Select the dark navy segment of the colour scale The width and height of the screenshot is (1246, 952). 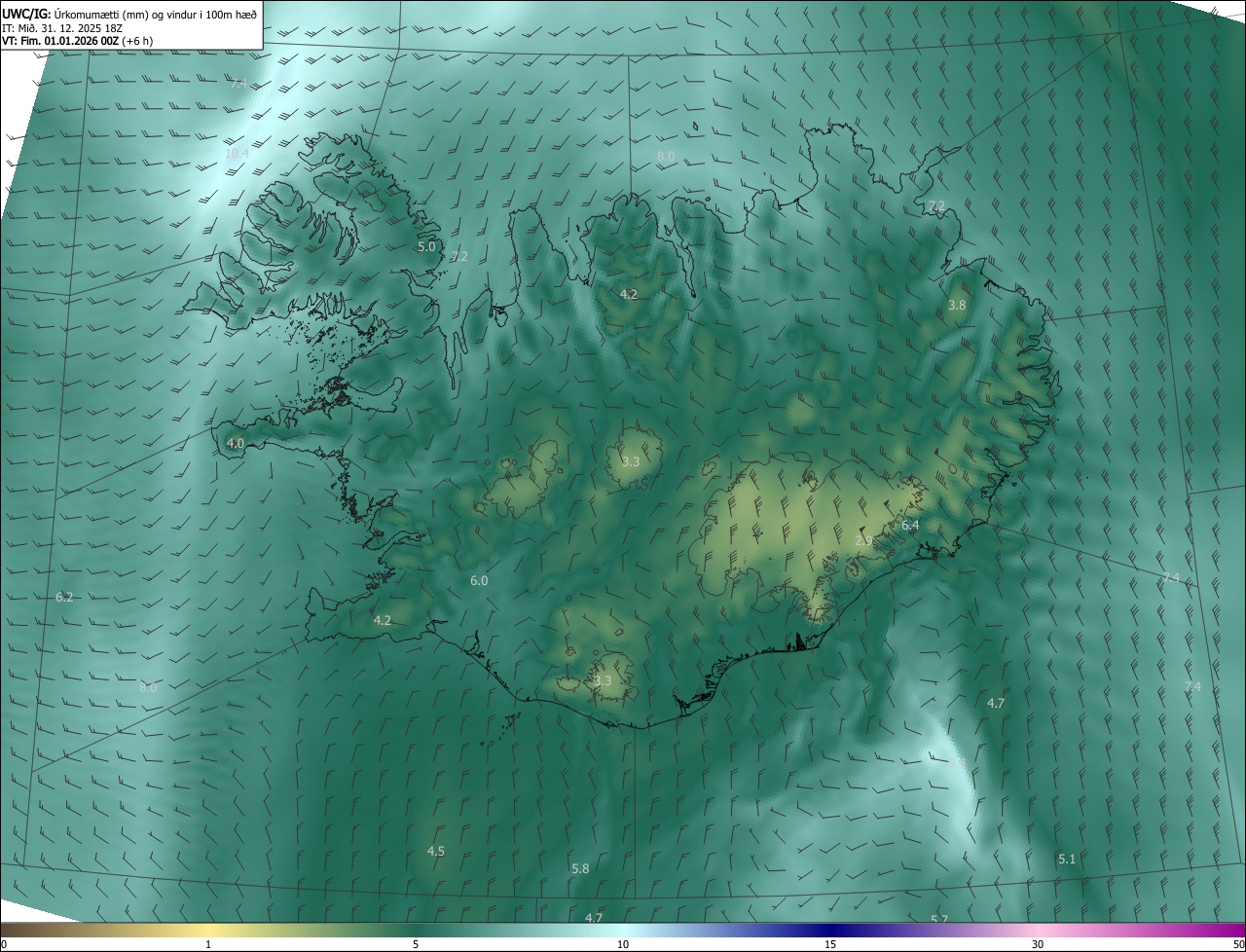click(830, 930)
